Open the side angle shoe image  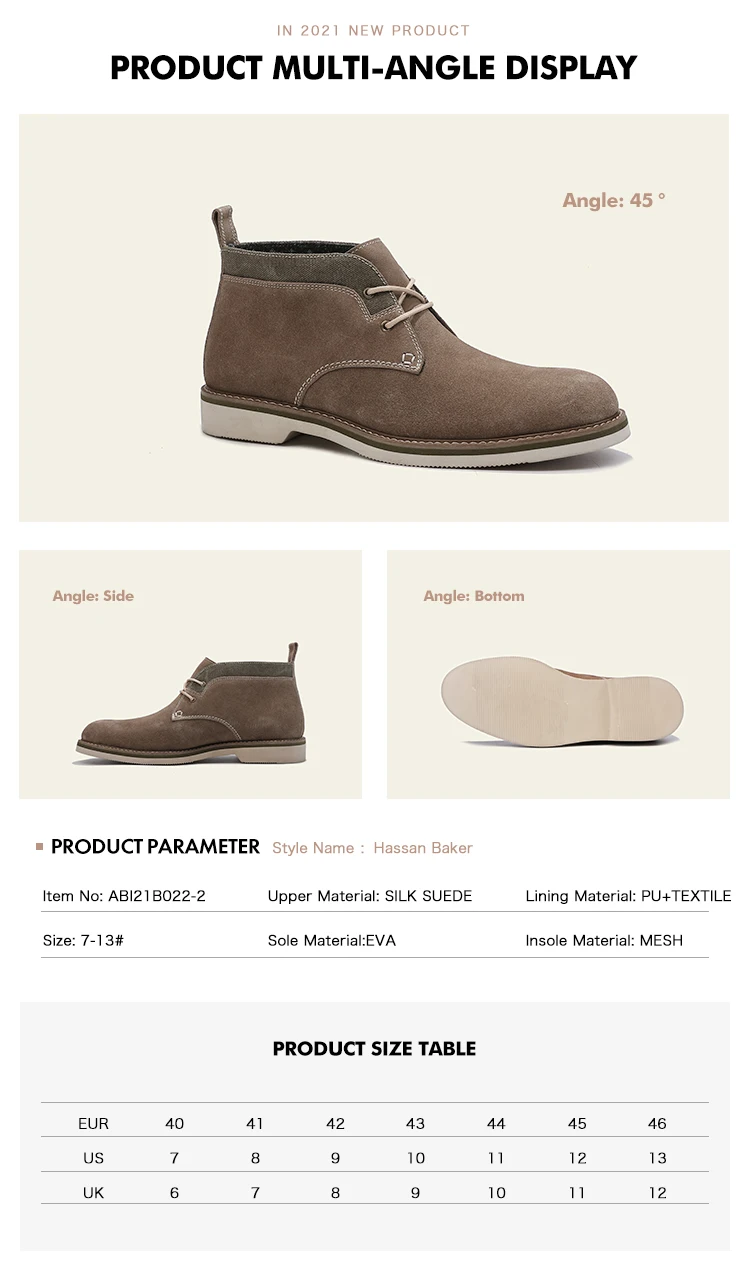(x=190, y=705)
